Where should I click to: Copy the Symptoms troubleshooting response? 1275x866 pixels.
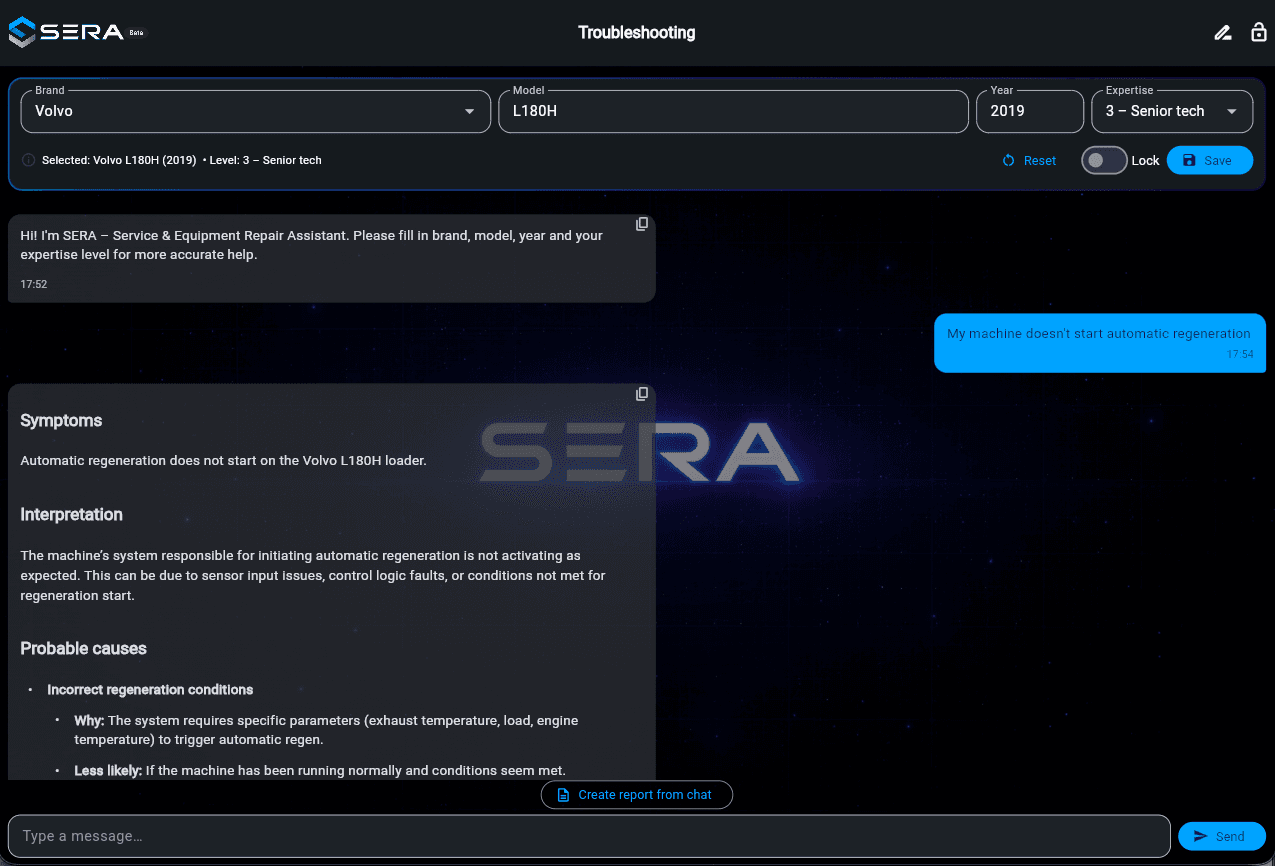click(x=641, y=393)
